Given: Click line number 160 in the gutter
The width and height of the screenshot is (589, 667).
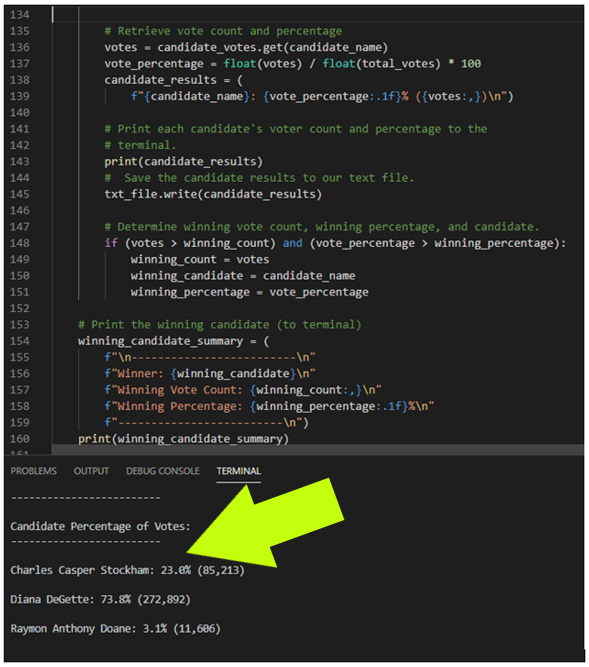Looking at the screenshot, I should (x=20, y=439).
